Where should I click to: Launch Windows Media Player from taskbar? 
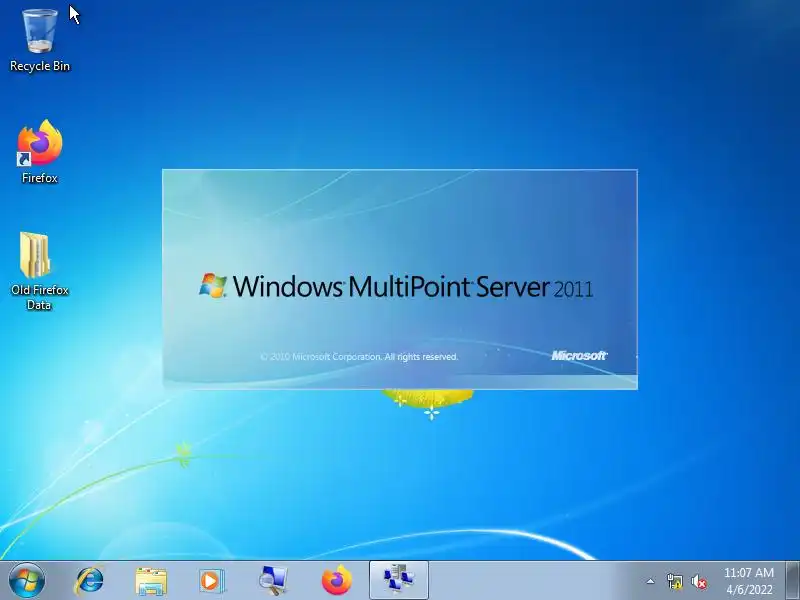(211, 581)
